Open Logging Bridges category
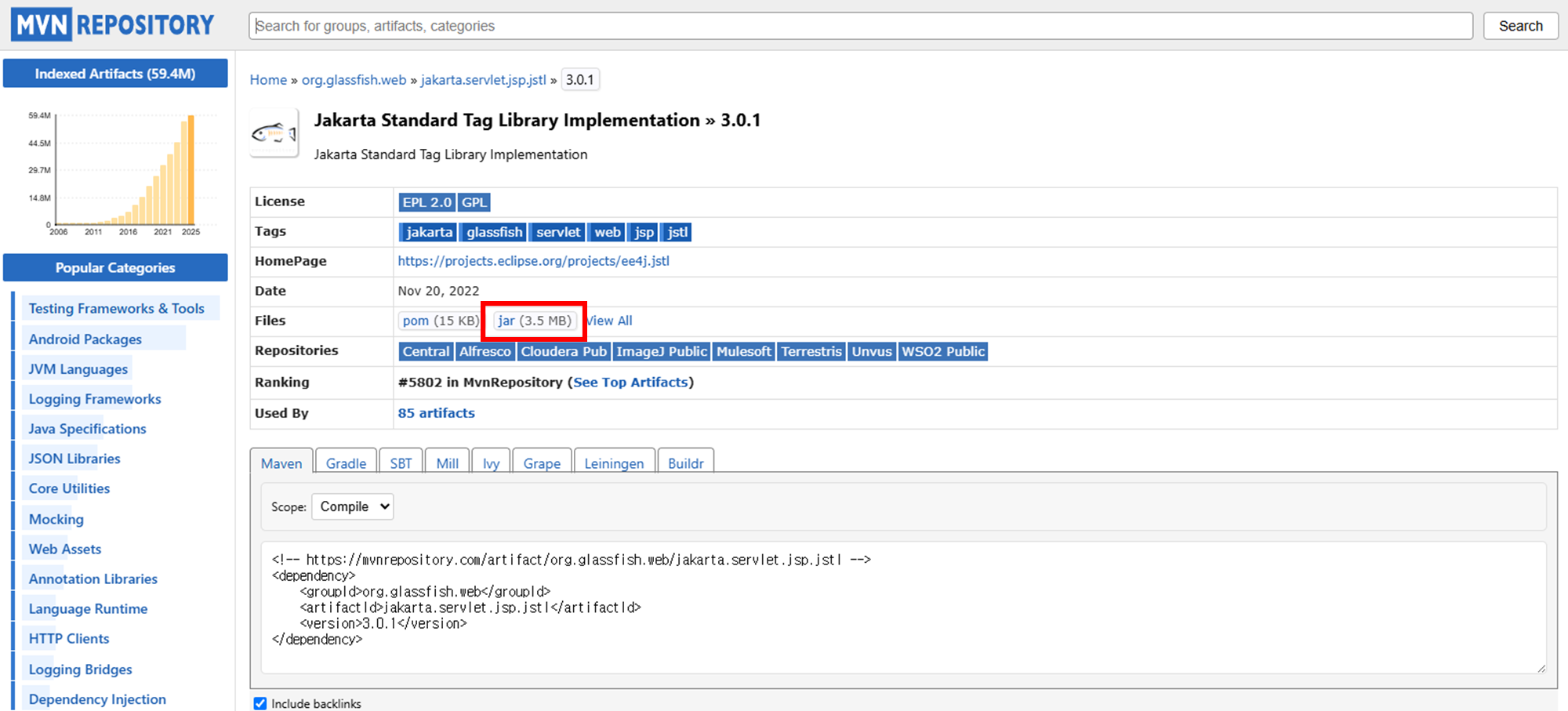Viewport: 1568px width, 711px height. [x=80, y=669]
